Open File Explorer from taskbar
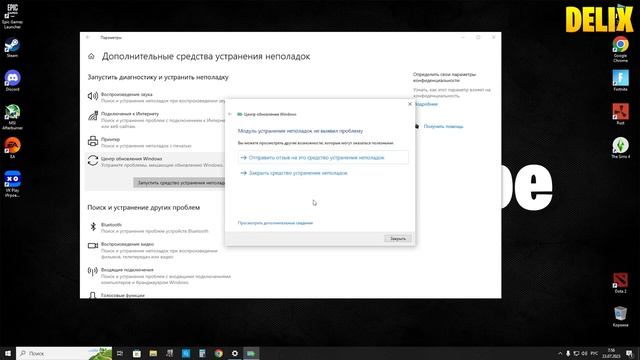 click(x=153, y=353)
